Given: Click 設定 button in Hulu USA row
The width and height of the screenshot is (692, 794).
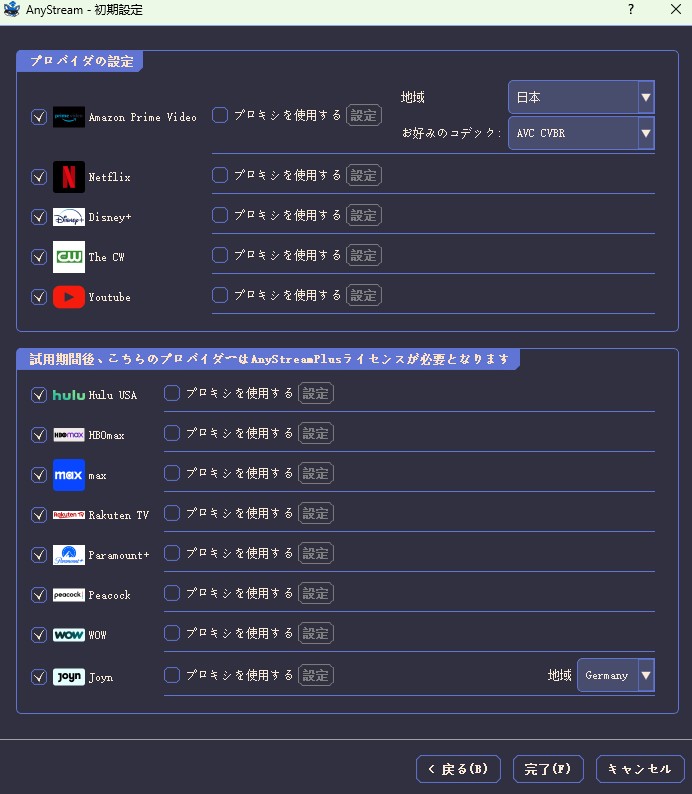Looking at the screenshot, I should coord(315,393).
